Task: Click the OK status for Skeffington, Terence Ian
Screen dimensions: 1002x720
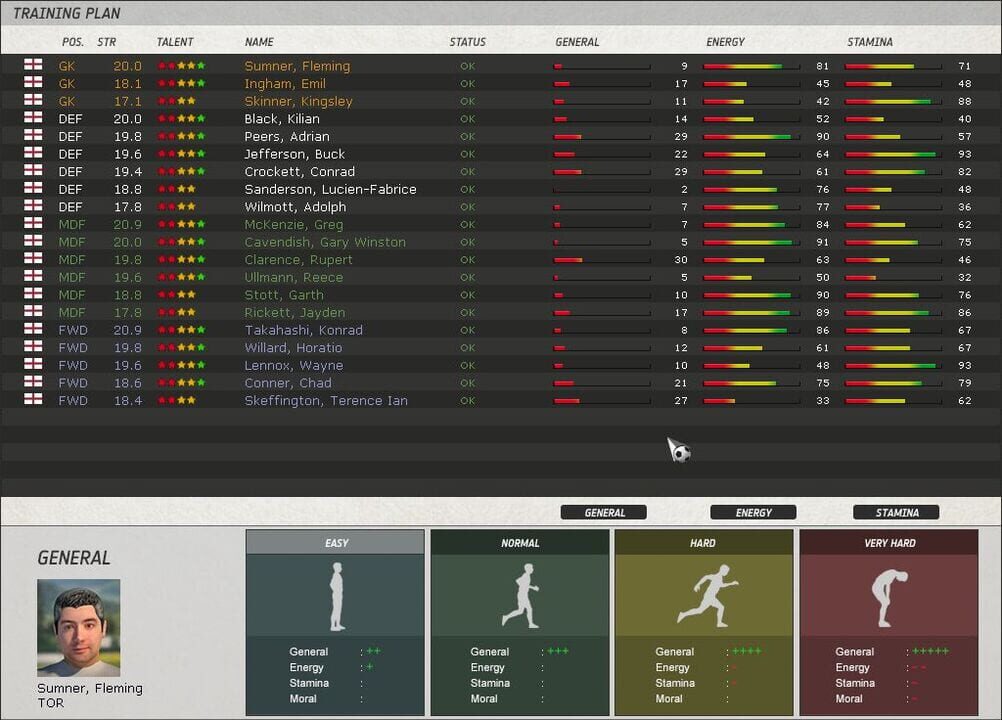Action: click(x=467, y=400)
